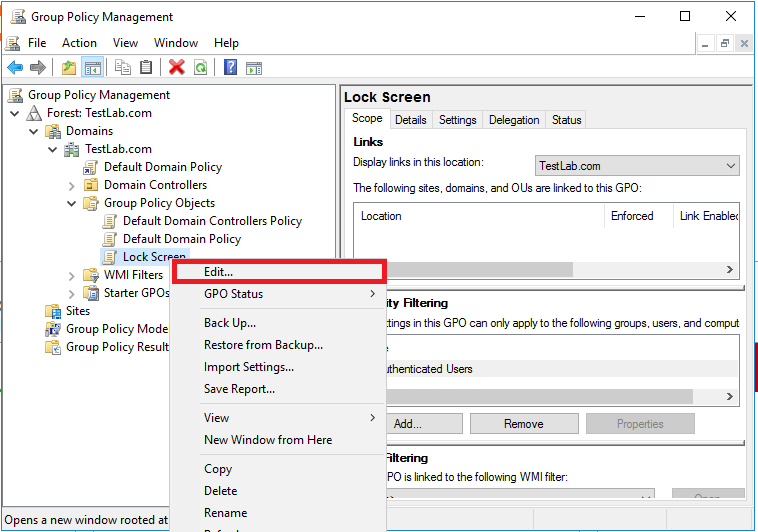Viewport: 758px width, 532px height.
Task: Click the green Refresh toolbar icon
Action: click(201, 67)
